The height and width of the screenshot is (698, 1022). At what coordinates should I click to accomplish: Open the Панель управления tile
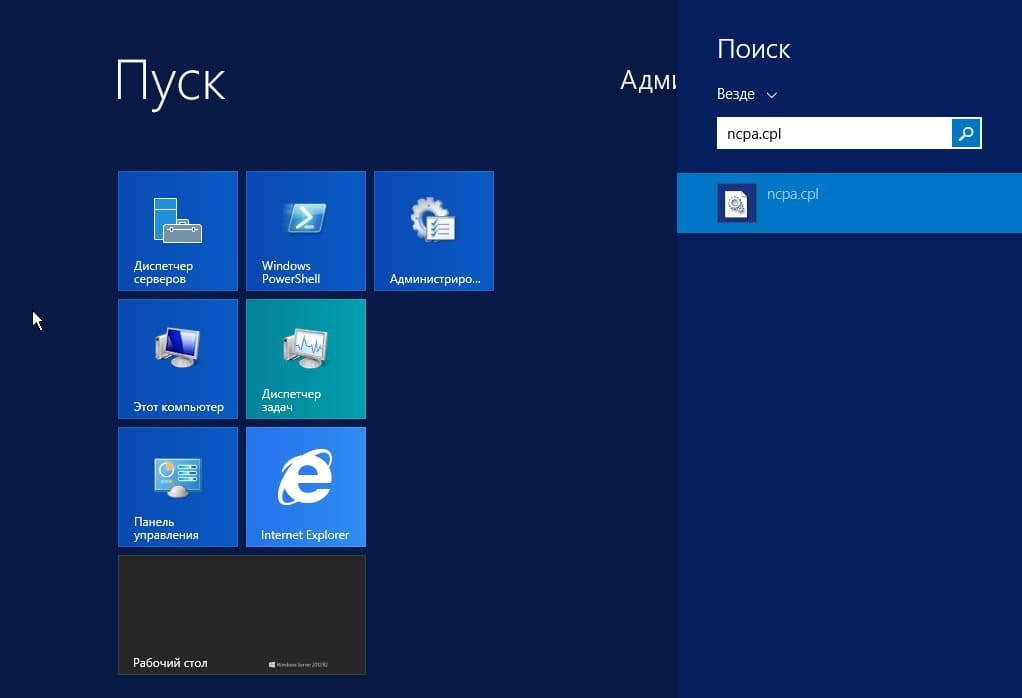pyautogui.click(x=178, y=487)
